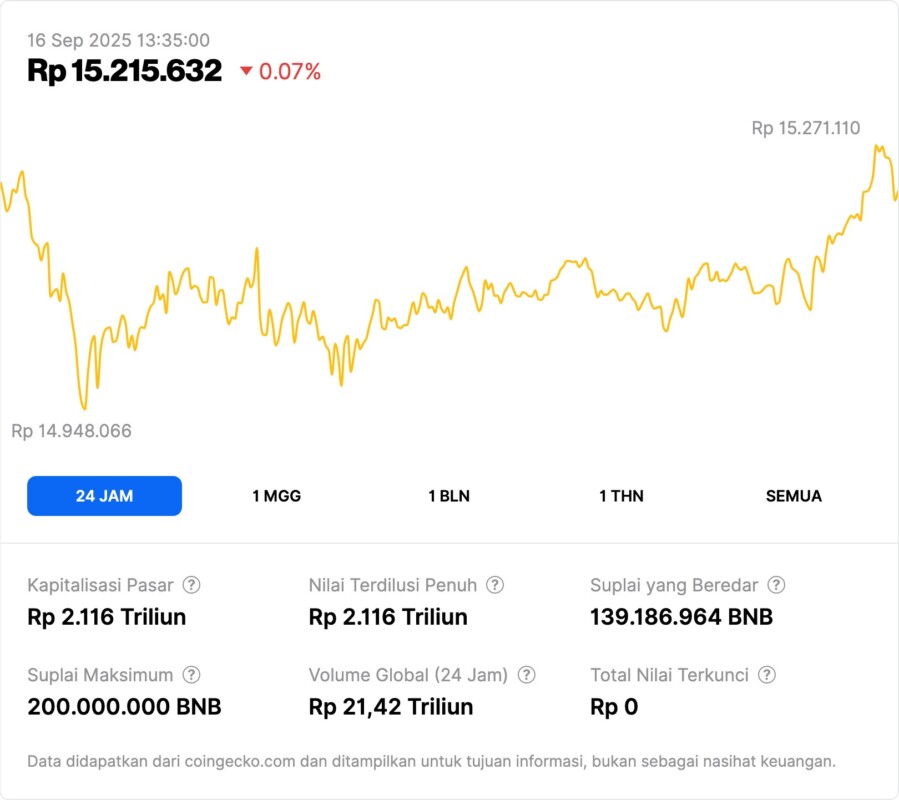Select the 24 JAM time range
The height and width of the screenshot is (800, 899).
click(104, 496)
